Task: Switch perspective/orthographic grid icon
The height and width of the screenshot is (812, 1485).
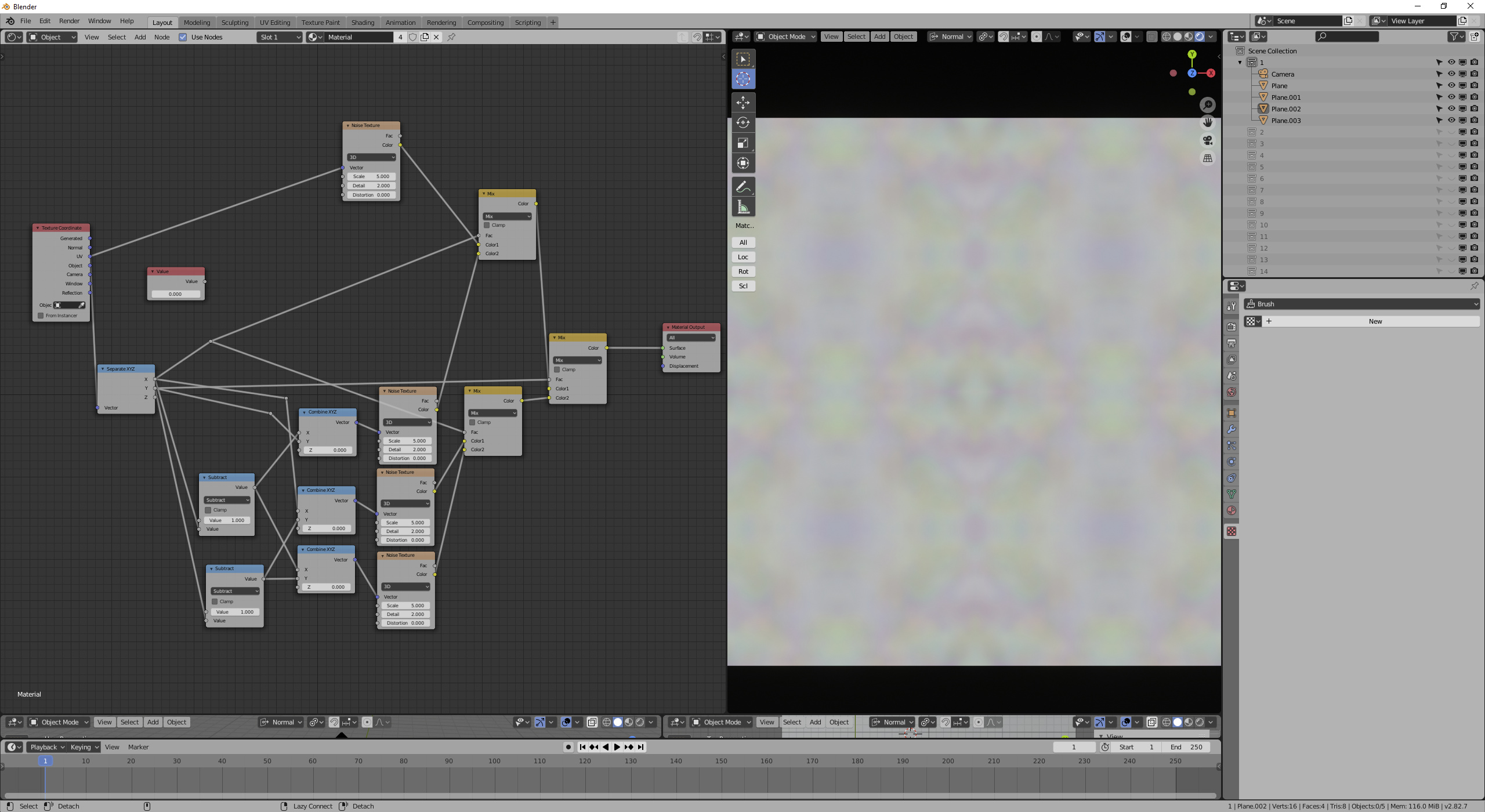Action: [1208, 158]
